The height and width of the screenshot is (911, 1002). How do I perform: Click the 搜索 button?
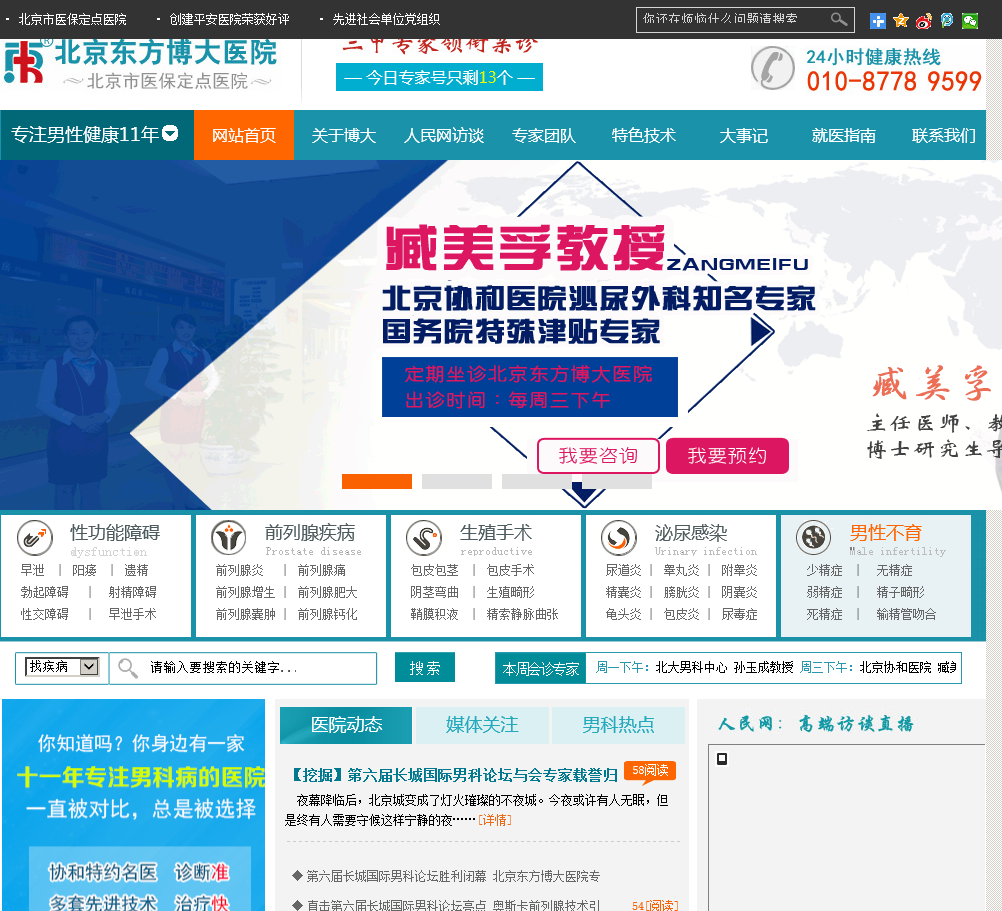(424, 668)
